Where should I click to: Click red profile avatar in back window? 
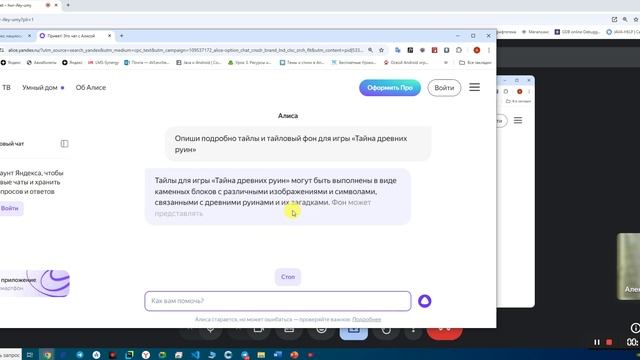click(x=520, y=91)
